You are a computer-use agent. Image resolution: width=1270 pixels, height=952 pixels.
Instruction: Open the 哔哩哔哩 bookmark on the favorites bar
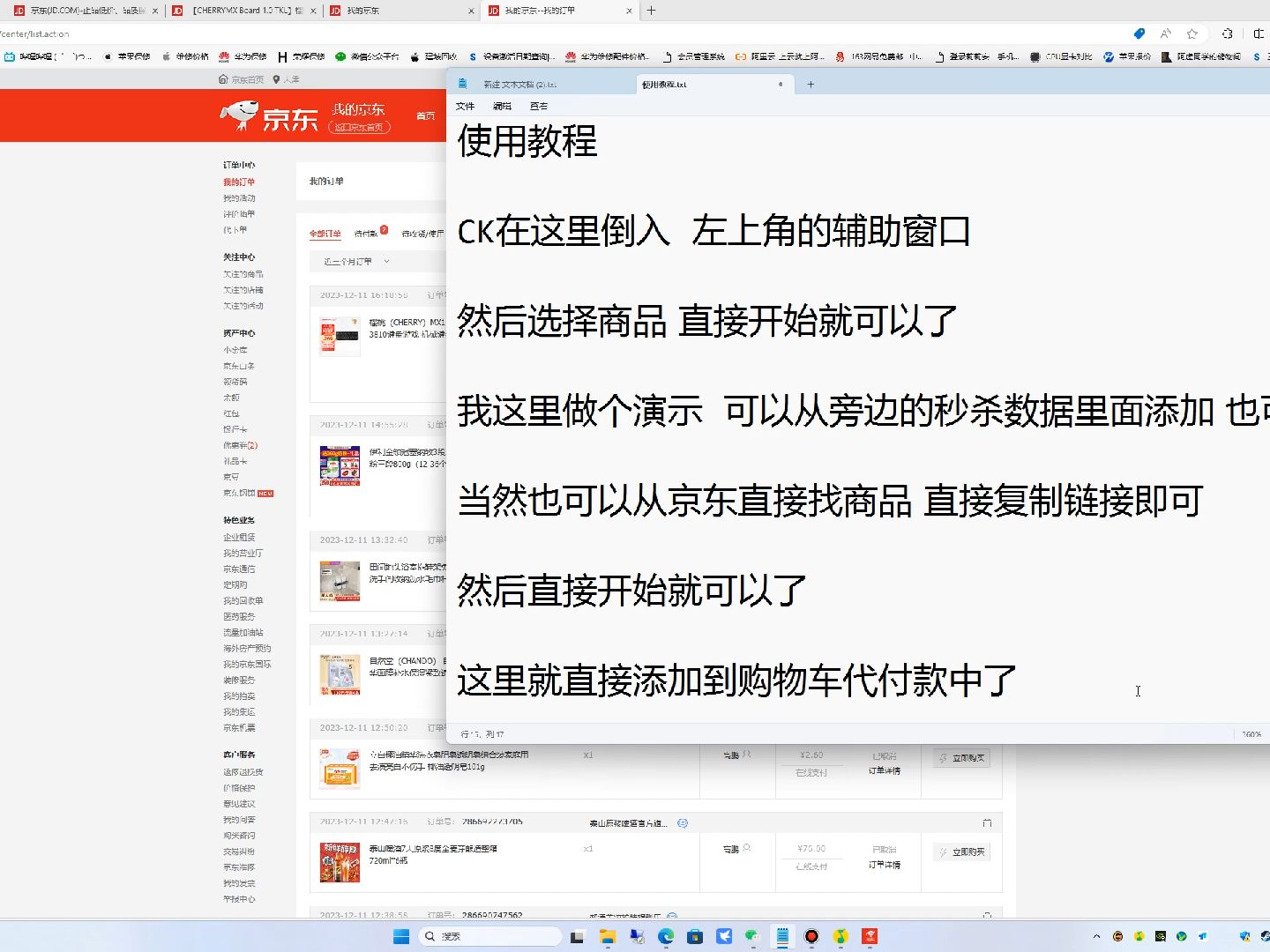tap(49, 56)
